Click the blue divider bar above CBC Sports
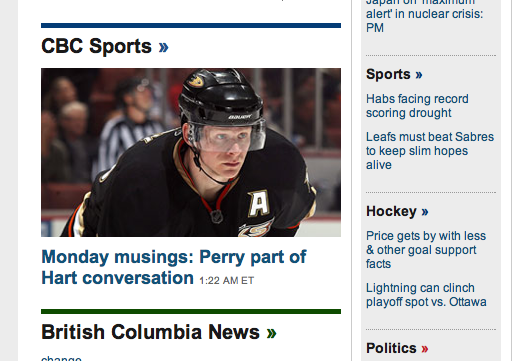This screenshot has width=520, height=361. point(191,25)
